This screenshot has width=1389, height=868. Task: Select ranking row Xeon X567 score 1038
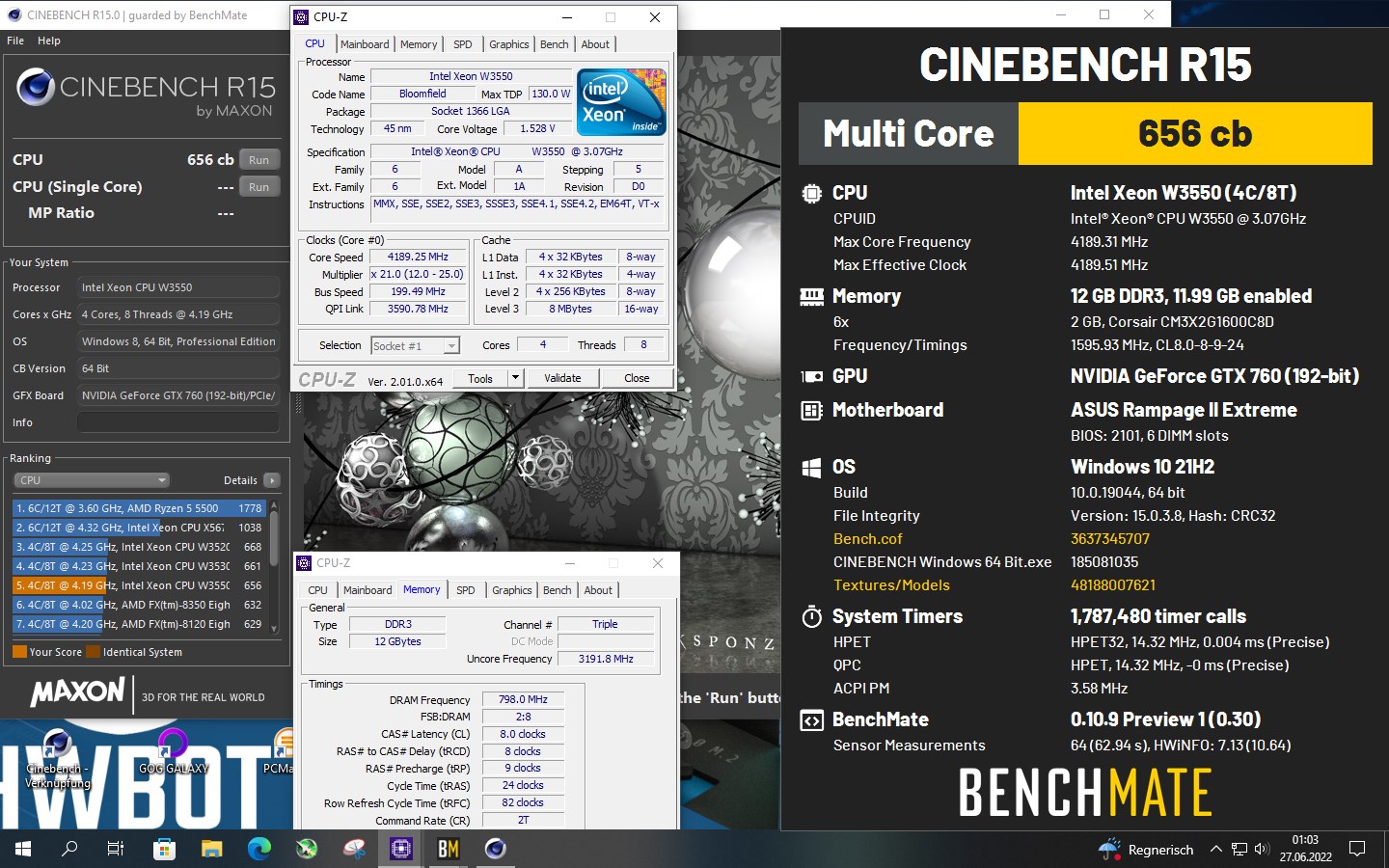pyautogui.click(x=139, y=528)
